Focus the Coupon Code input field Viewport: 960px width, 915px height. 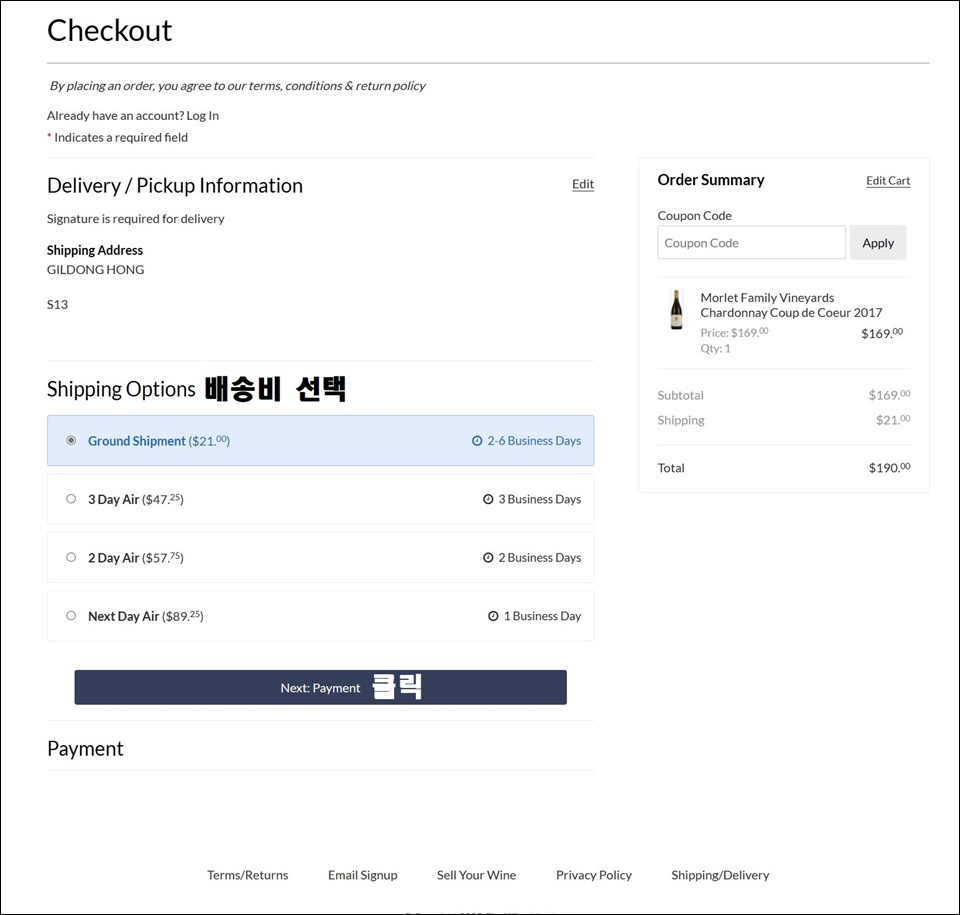(751, 243)
